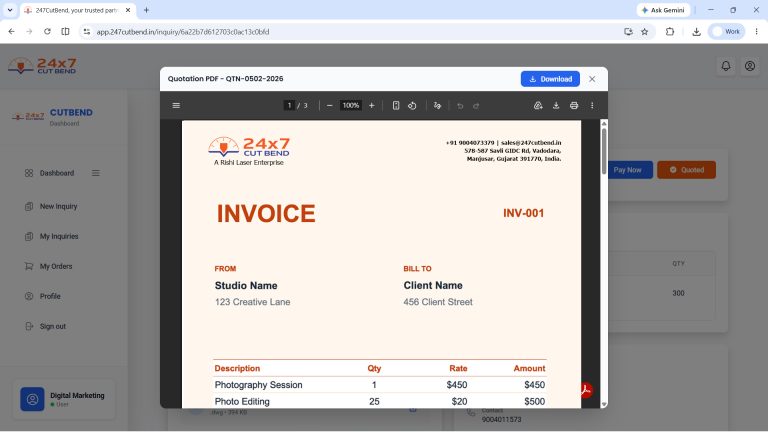The image size is (768, 432).
Task: Open the browser extensions icon
Action: pos(670,31)
